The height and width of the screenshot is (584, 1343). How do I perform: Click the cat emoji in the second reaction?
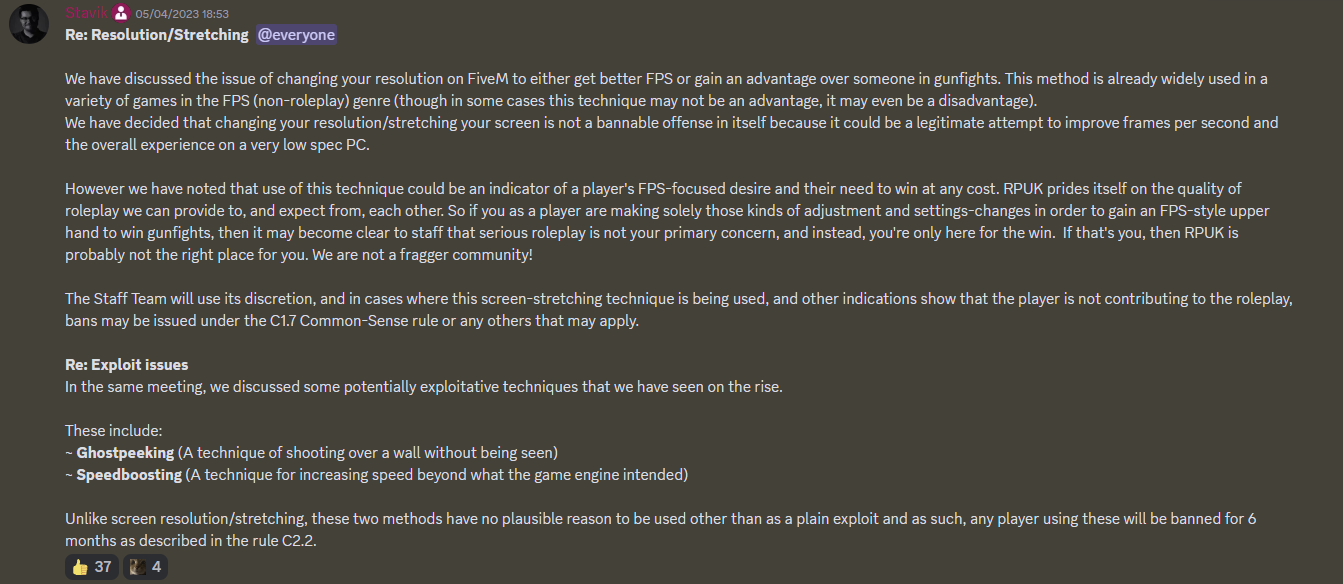click(x=138, y=567)
